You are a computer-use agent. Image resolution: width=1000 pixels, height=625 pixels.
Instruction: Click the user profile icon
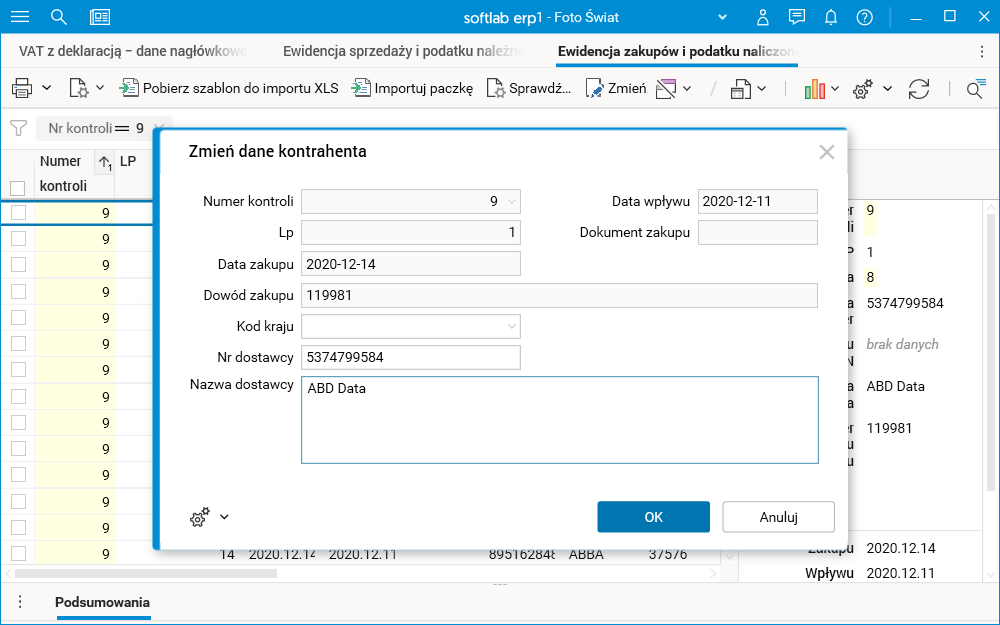point(763,17)
